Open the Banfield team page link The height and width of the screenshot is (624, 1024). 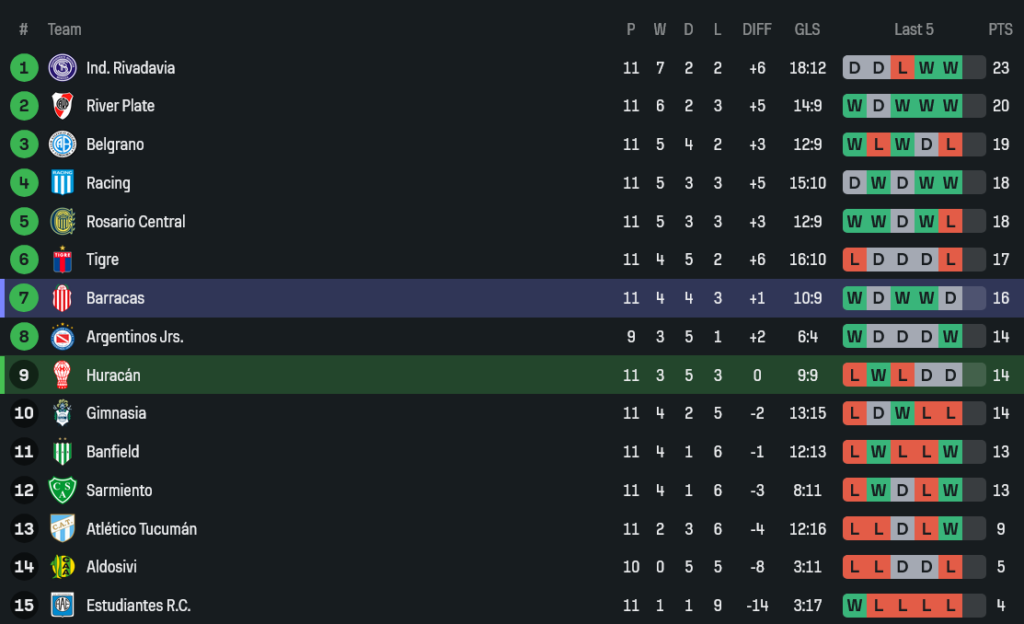[113, 452]
